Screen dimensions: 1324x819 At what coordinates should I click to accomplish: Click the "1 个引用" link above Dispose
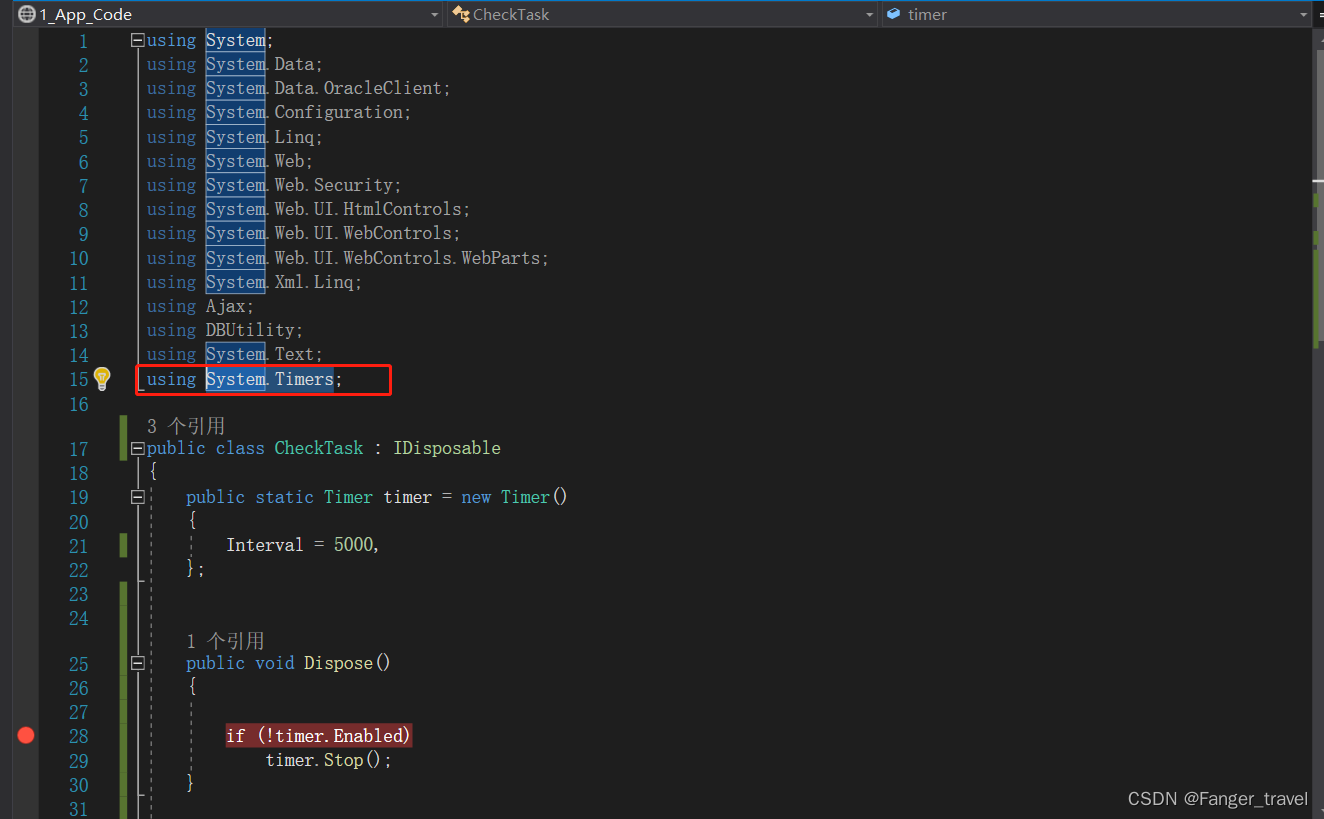point(227,640)
